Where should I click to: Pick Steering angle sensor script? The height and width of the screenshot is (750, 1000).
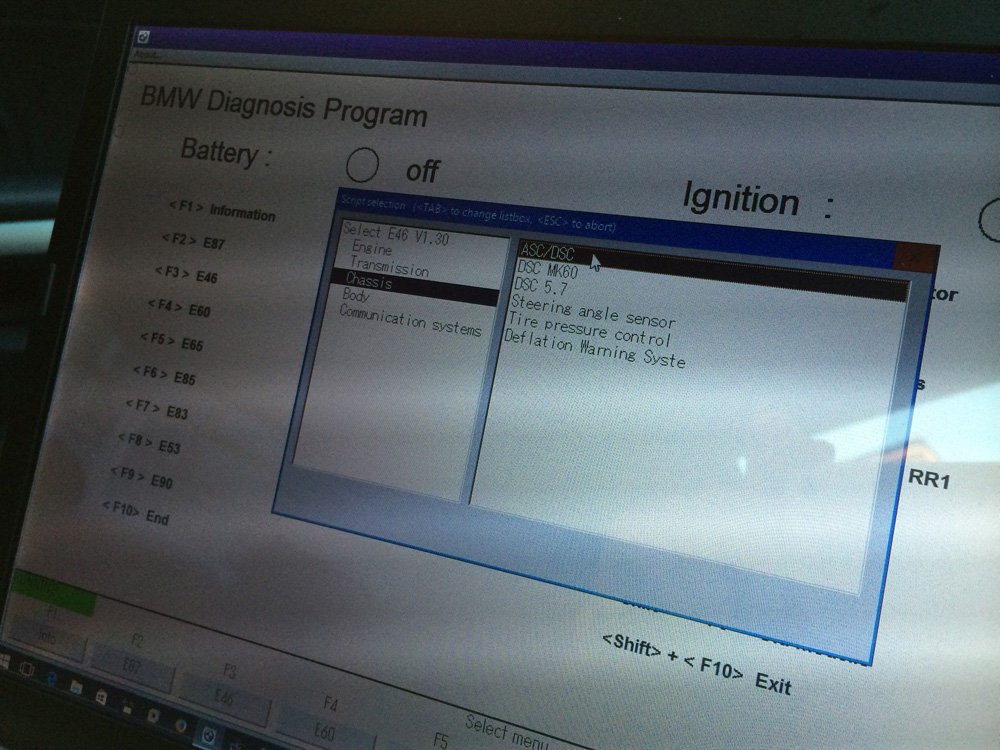[592, 311]
